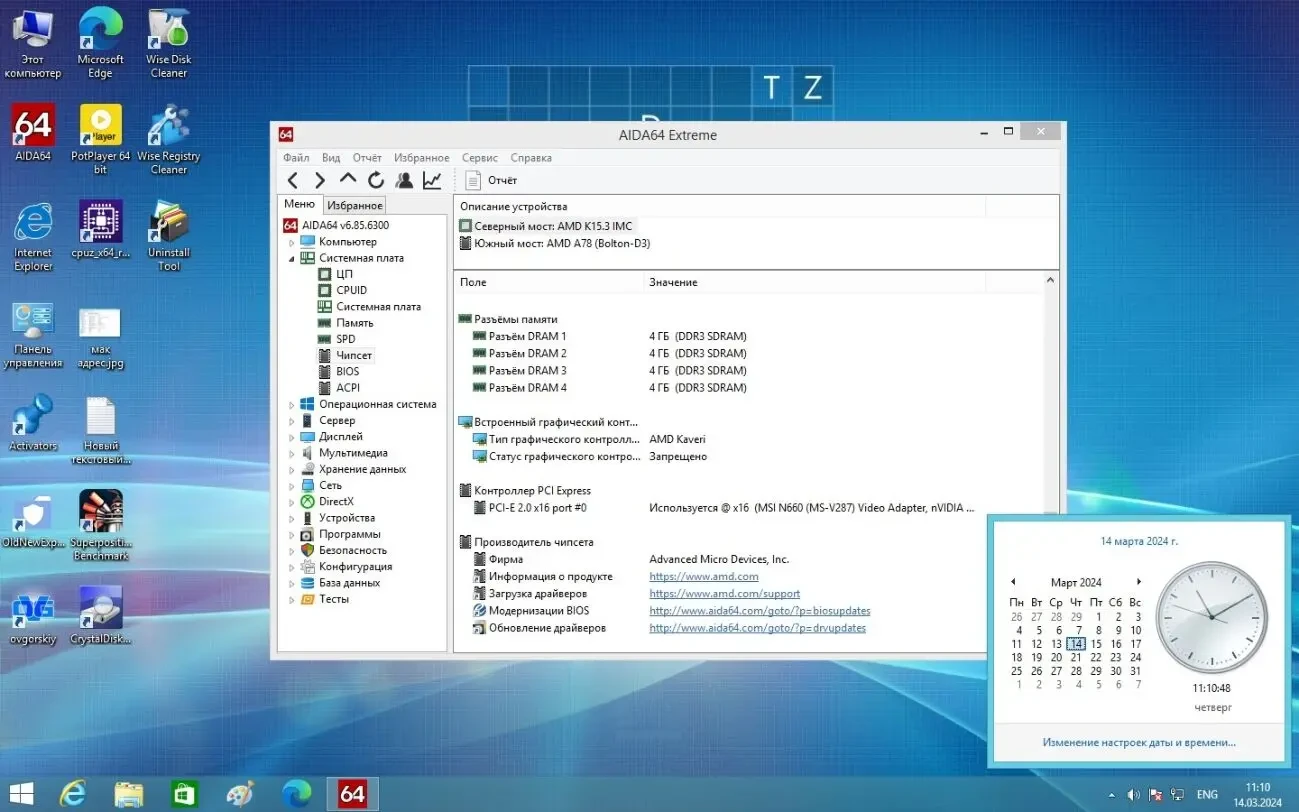Open the Сервис menu

pos(479,157)
